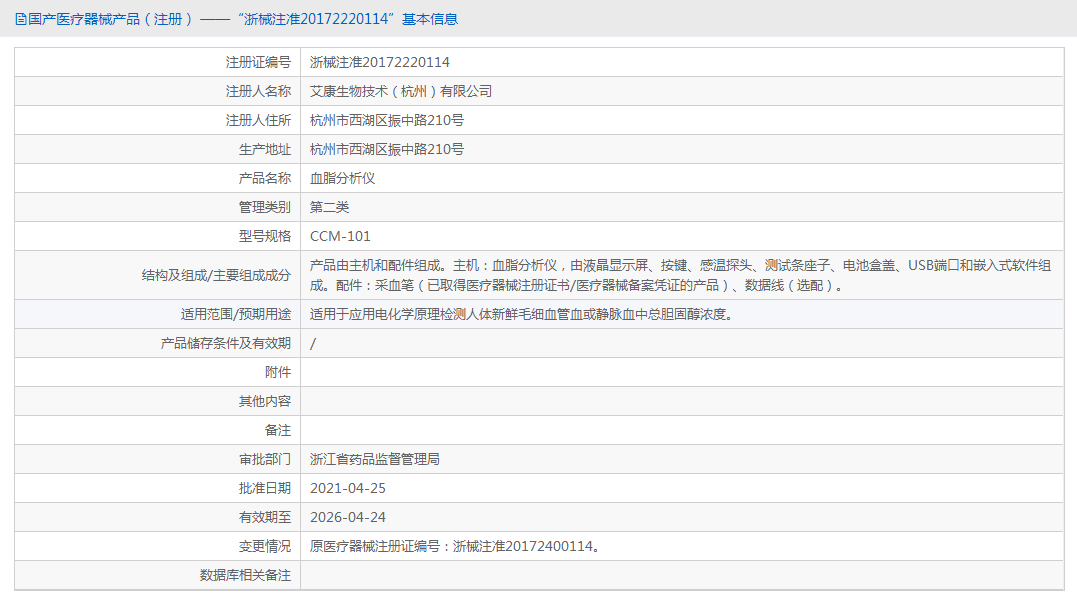
Task: Select model value CCM-101
Action: pyautogui.click(x=340, y=236)
